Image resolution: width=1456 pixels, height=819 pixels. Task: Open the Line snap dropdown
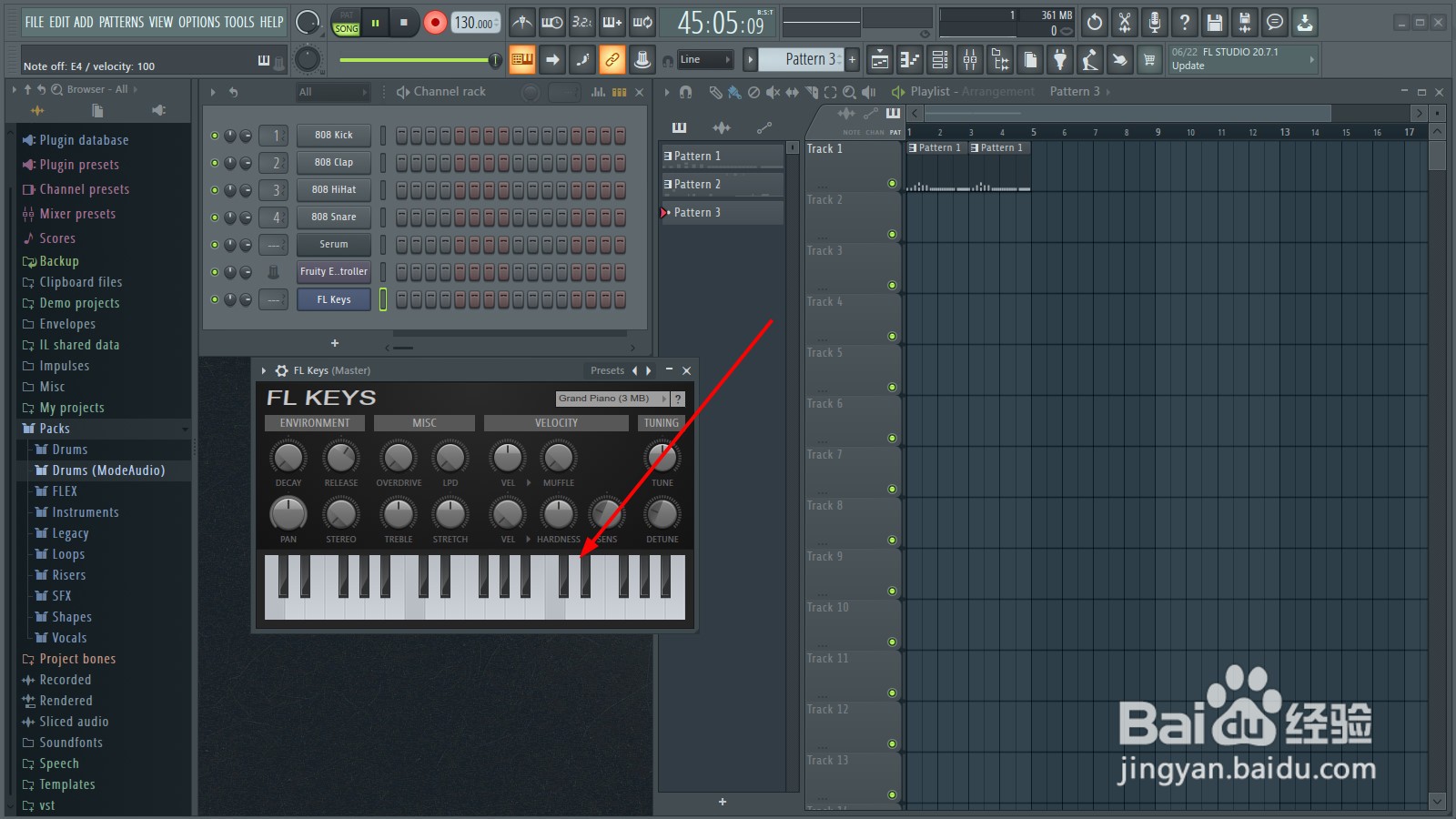coord(705,60)
